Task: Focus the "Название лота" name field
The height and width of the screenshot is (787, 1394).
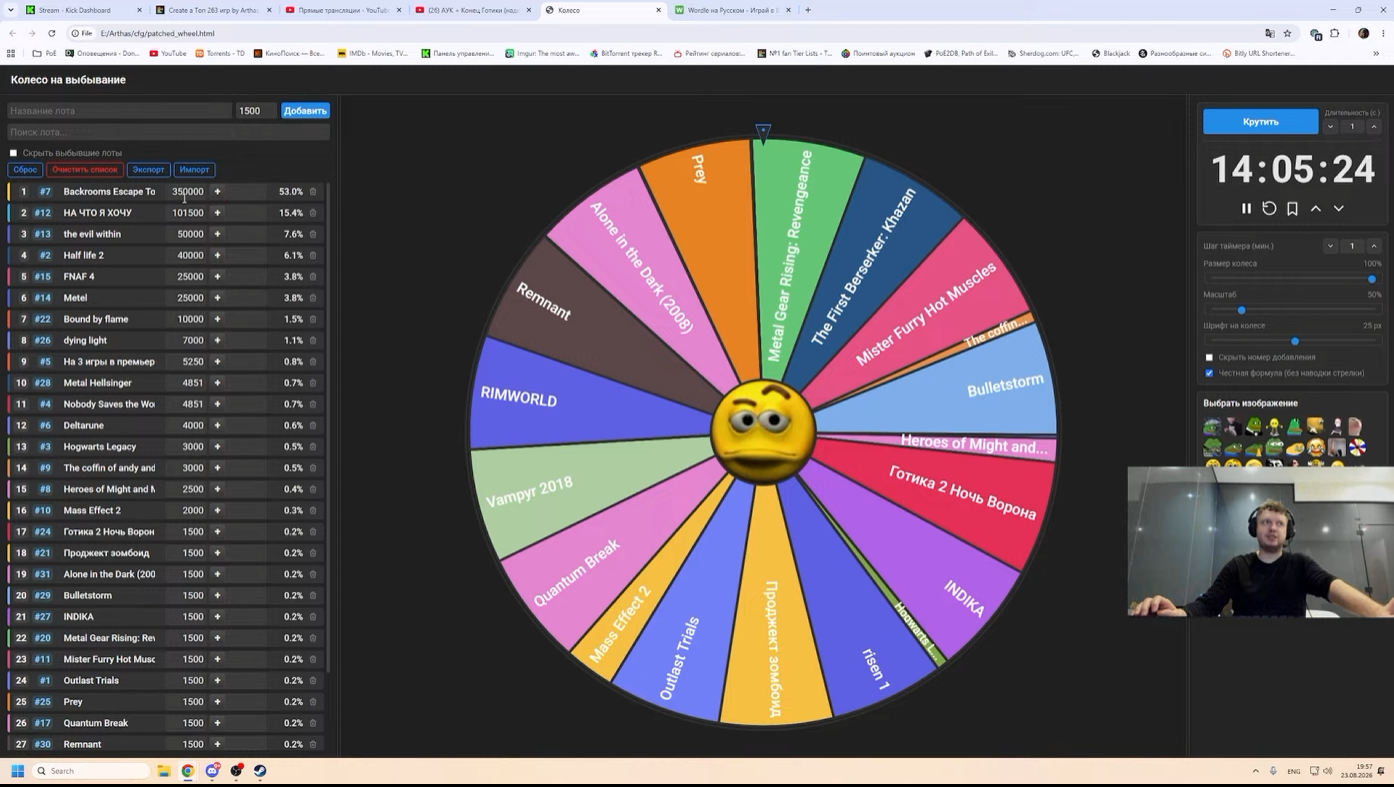Action: (119, 111)
